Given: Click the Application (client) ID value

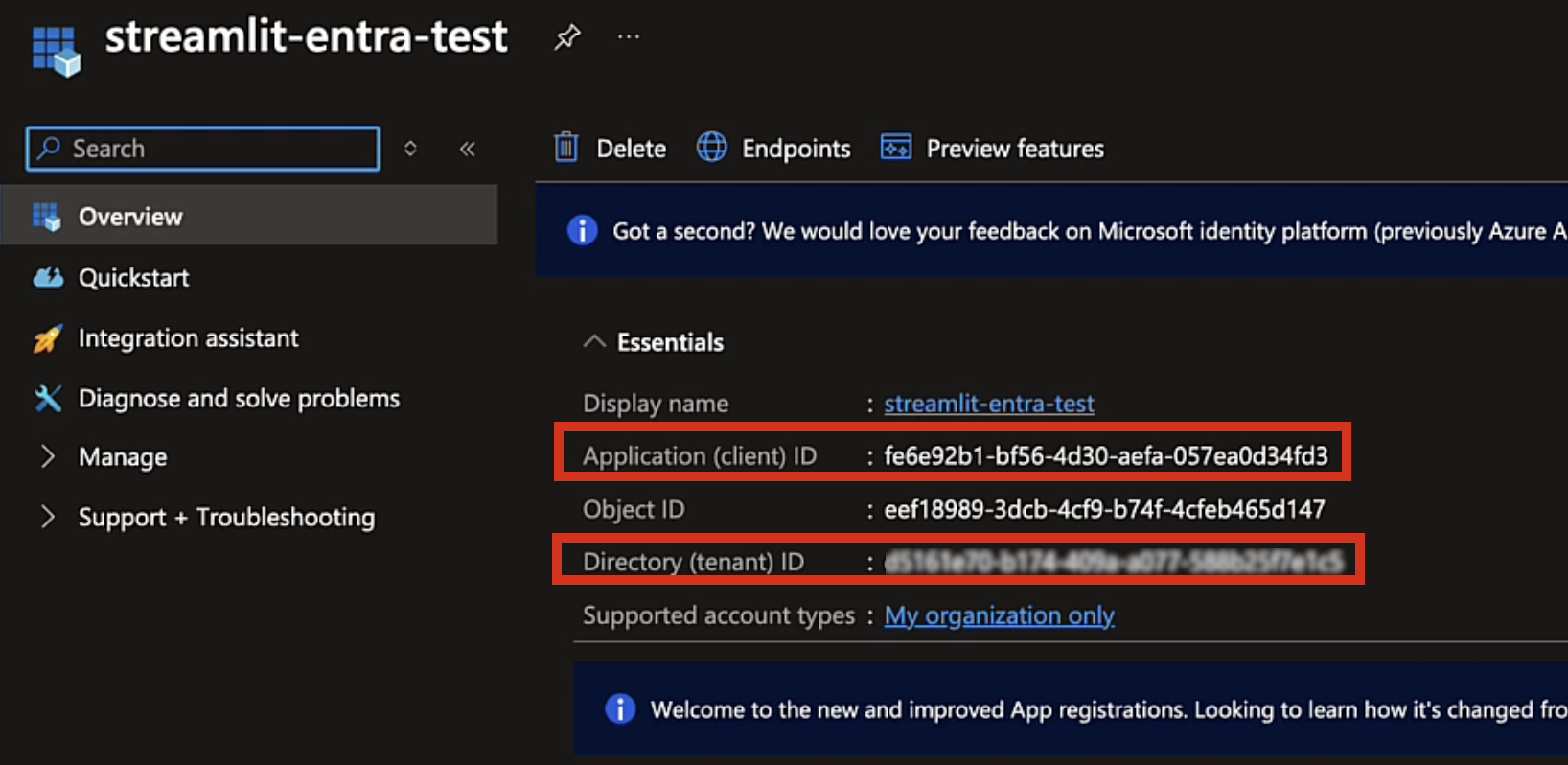Looking at the screenshot, I should (x=1105, y=455).
